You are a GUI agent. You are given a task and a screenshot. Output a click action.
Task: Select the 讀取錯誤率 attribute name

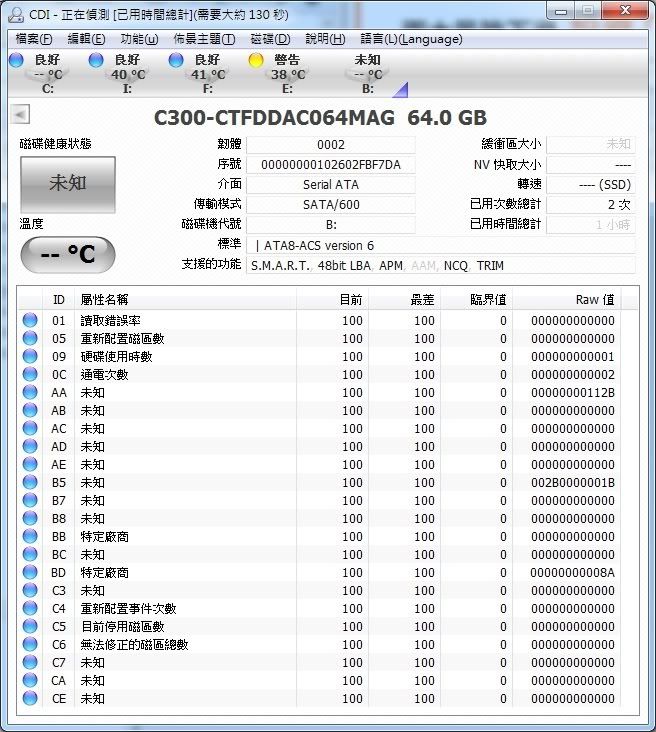(x=110, y=321)
